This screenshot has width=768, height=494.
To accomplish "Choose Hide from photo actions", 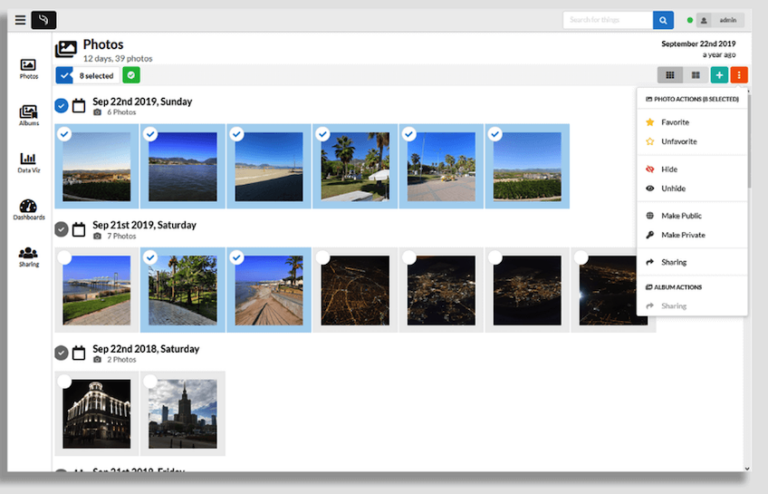I will [x=692, y=169].
